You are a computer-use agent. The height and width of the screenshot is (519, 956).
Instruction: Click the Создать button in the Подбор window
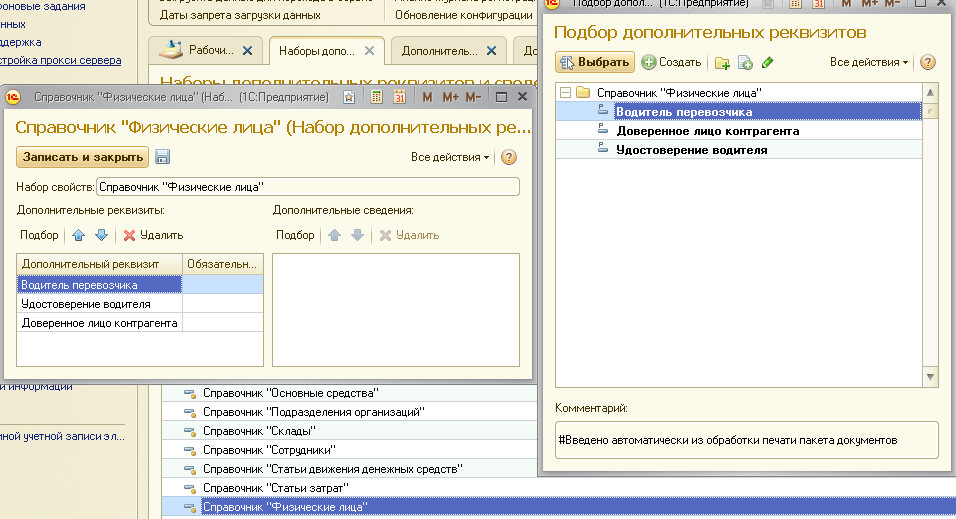click(671, 62)
